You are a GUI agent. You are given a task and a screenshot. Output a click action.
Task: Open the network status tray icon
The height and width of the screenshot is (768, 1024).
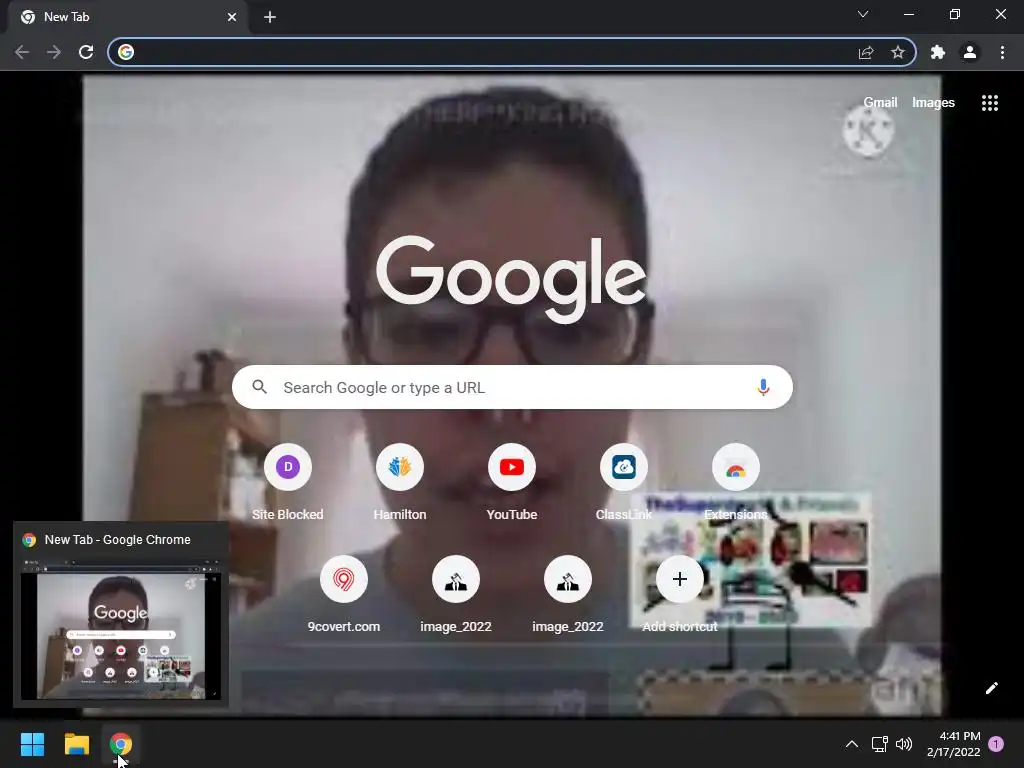[x=879, y=744]
